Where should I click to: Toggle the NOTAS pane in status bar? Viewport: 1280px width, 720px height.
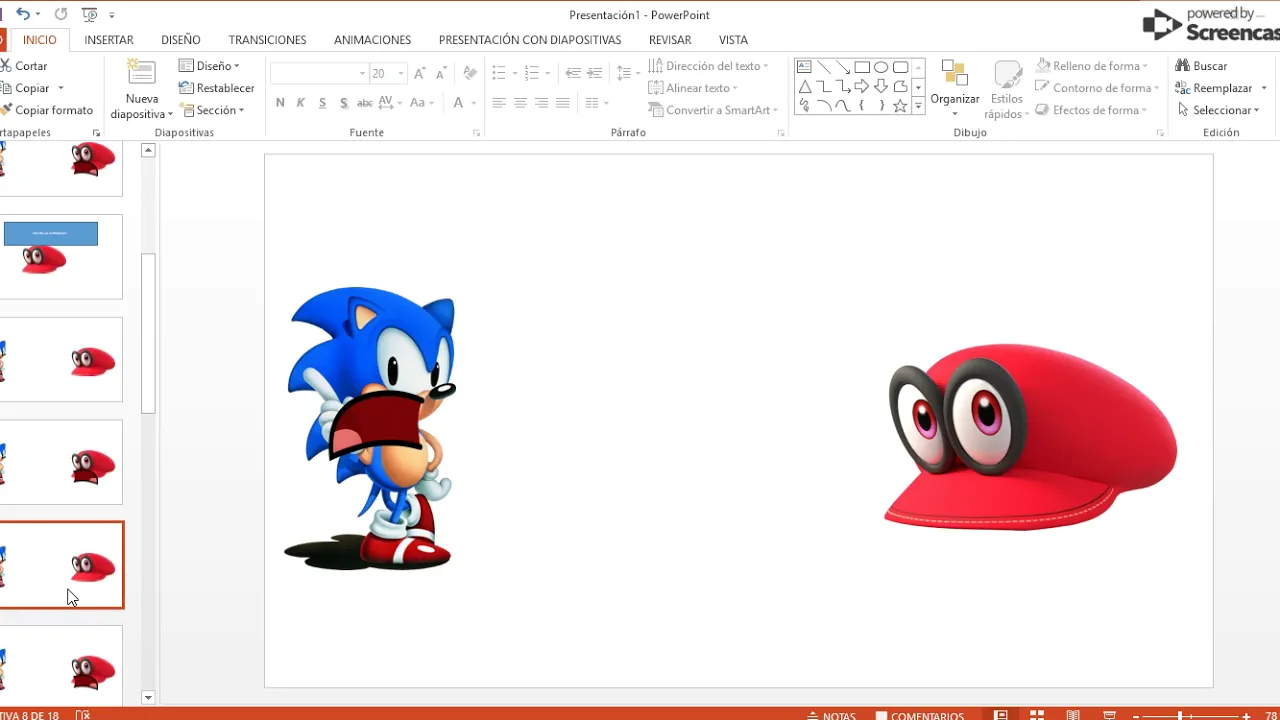tap(831, 716)
